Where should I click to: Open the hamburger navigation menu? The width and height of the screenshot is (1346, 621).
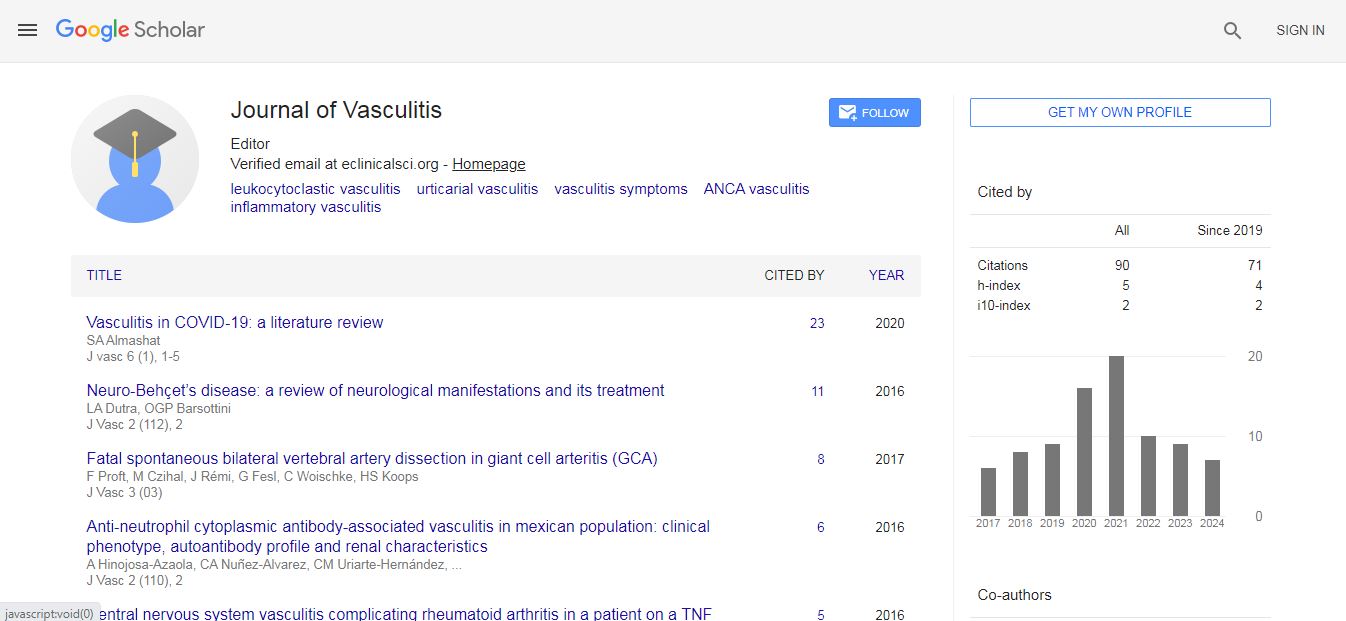[28, 30]
